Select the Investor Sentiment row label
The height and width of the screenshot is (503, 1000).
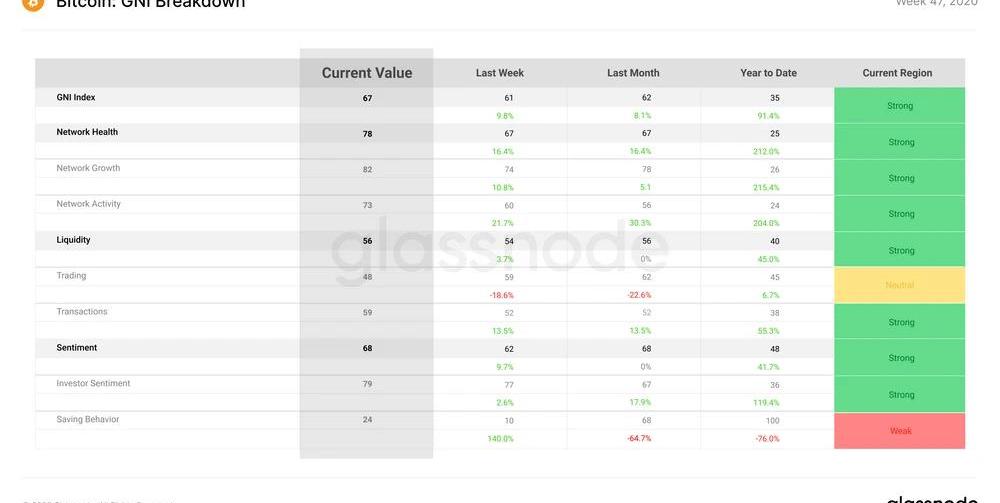pos(93,383)
